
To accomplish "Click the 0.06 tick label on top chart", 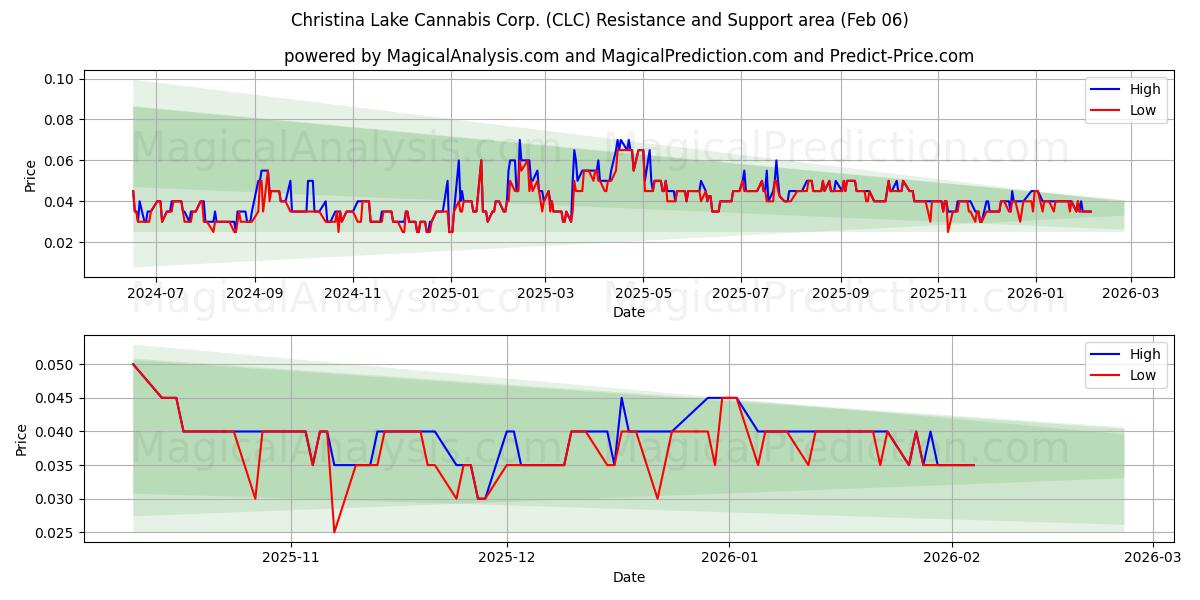I will click(x=61, y=161).
